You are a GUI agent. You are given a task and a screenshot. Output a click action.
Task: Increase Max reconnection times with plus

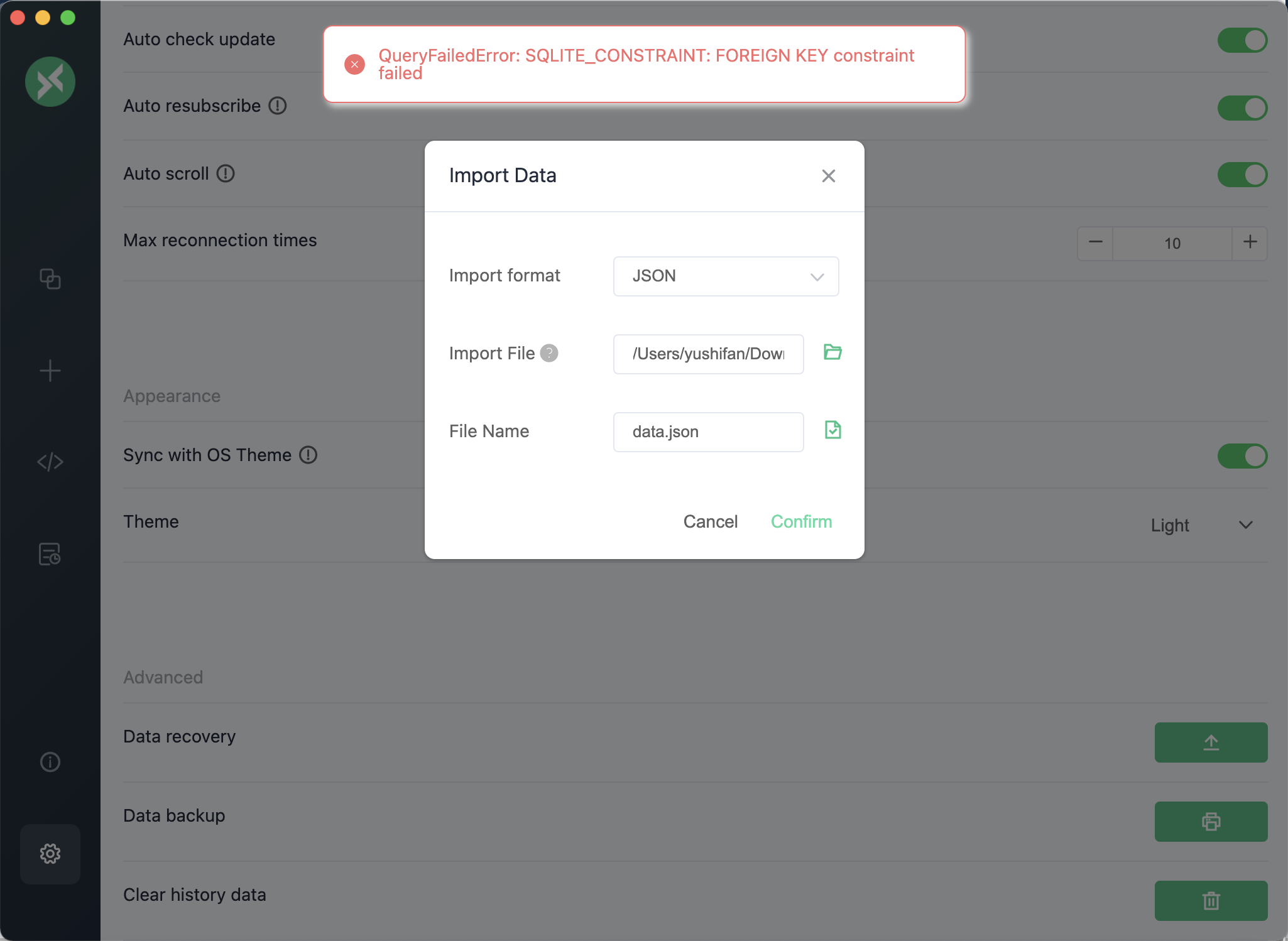click(x=1249, y=243)
